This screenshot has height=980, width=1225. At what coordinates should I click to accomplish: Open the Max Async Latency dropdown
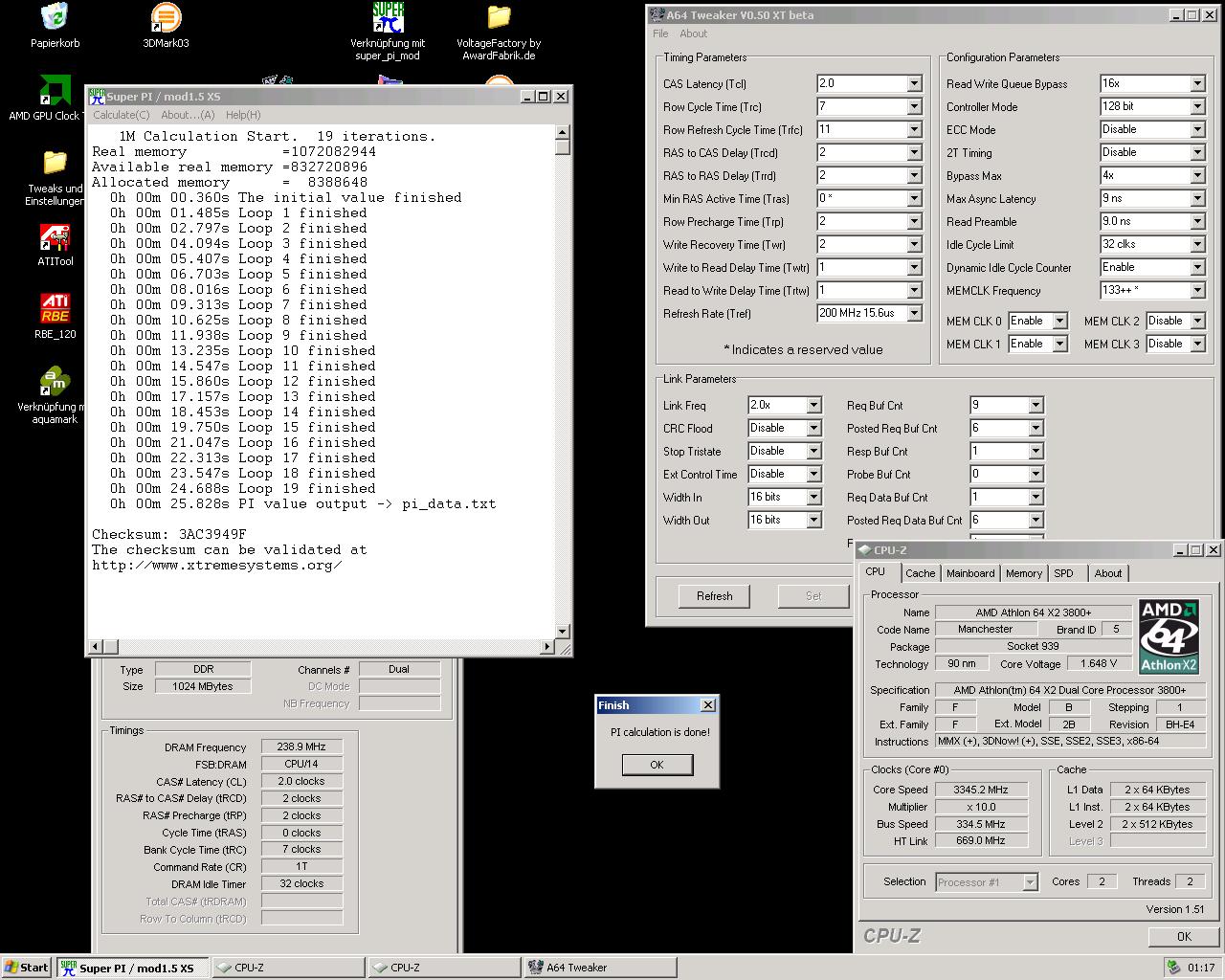pos(1197,199)
